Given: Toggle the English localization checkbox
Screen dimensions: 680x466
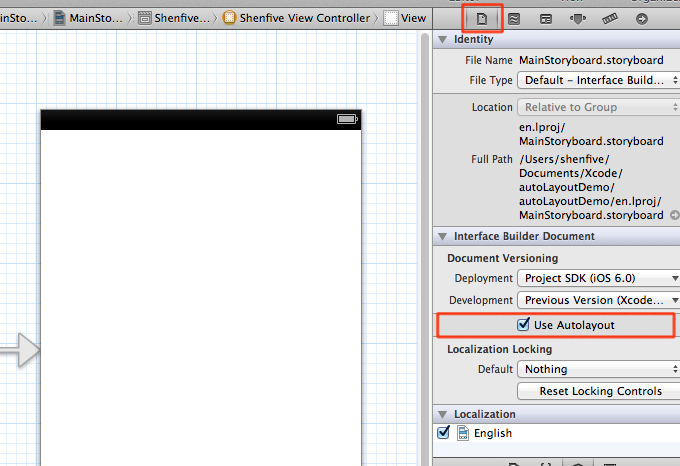Looking at the screenshot, I should click(x=443, y=433).
